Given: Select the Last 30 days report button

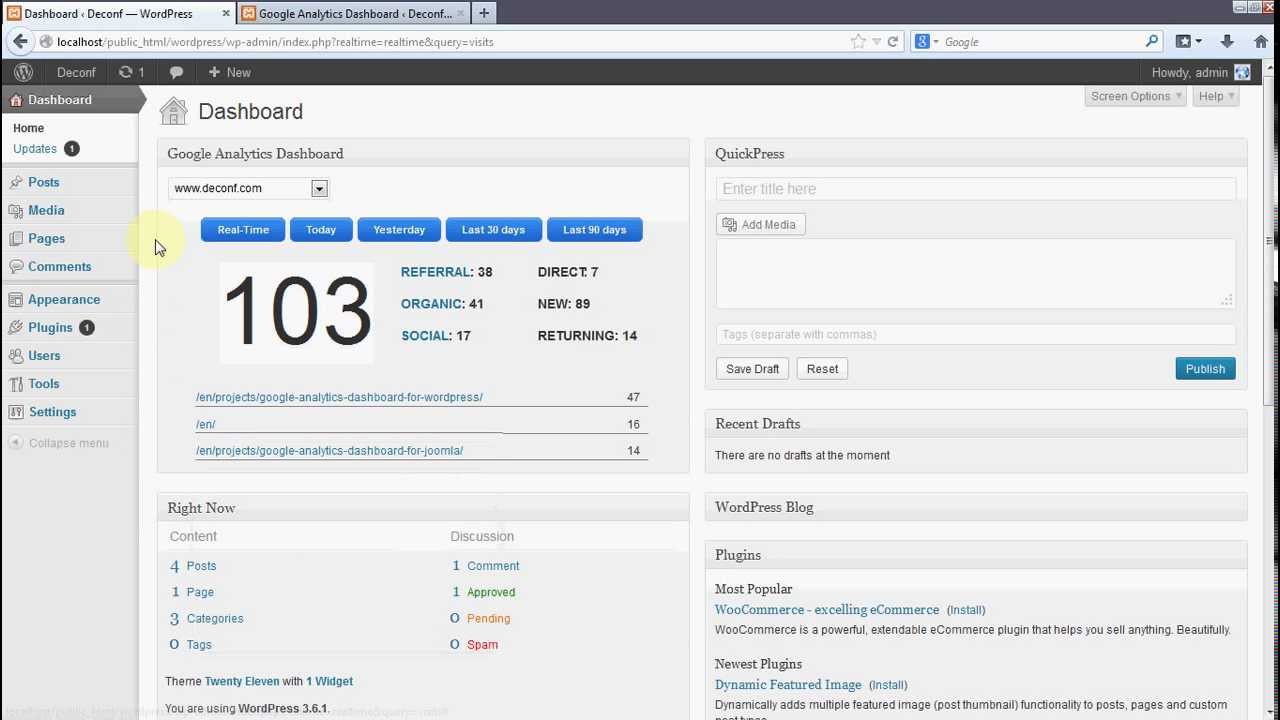Looking at the screenshot, I should coord(493,230).
